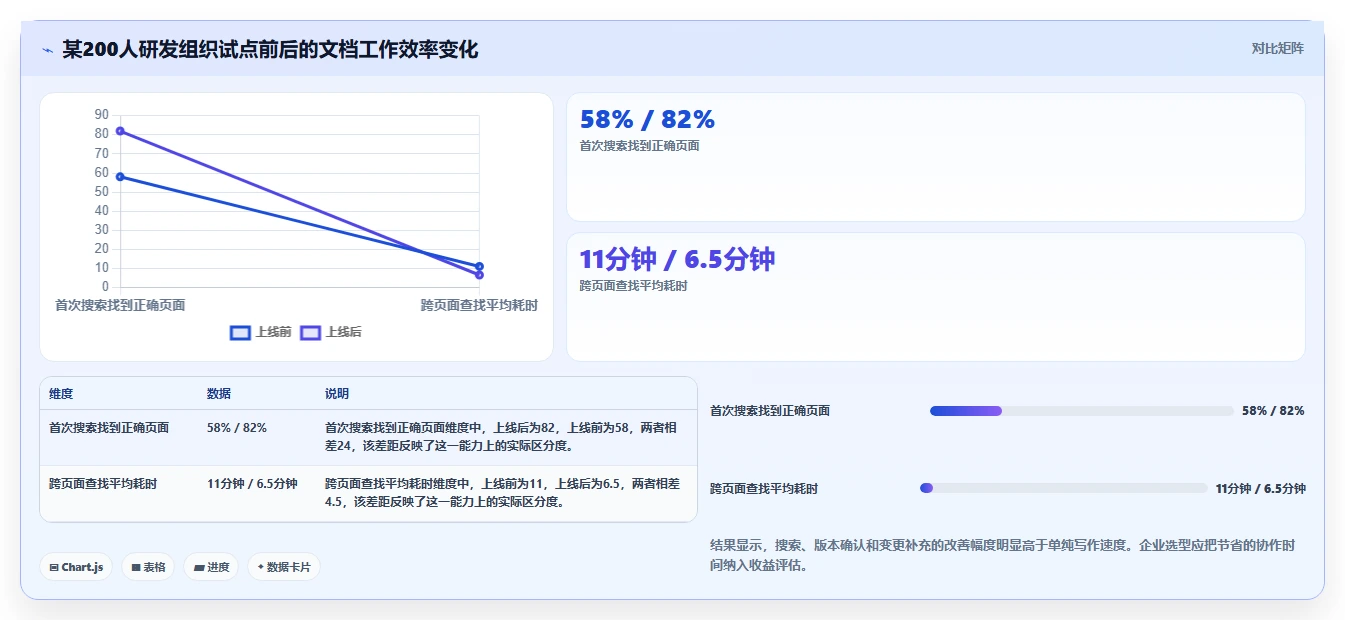Click x-axis label 跨页面查找平均耗时
This screenshot has width=1345, height=620.
click(x=479, y=305)
